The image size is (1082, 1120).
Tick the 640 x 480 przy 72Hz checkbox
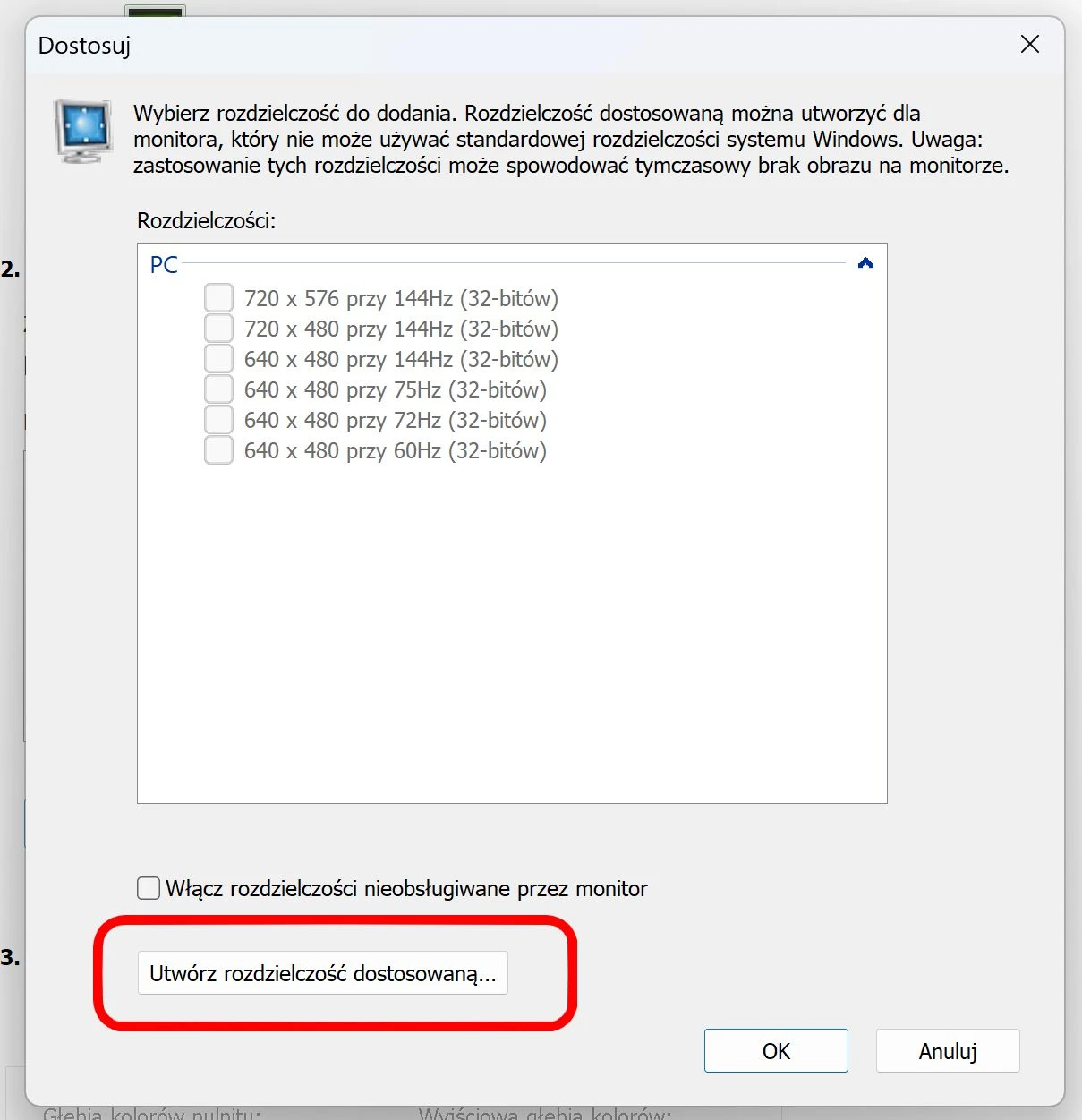coord(219,420)
